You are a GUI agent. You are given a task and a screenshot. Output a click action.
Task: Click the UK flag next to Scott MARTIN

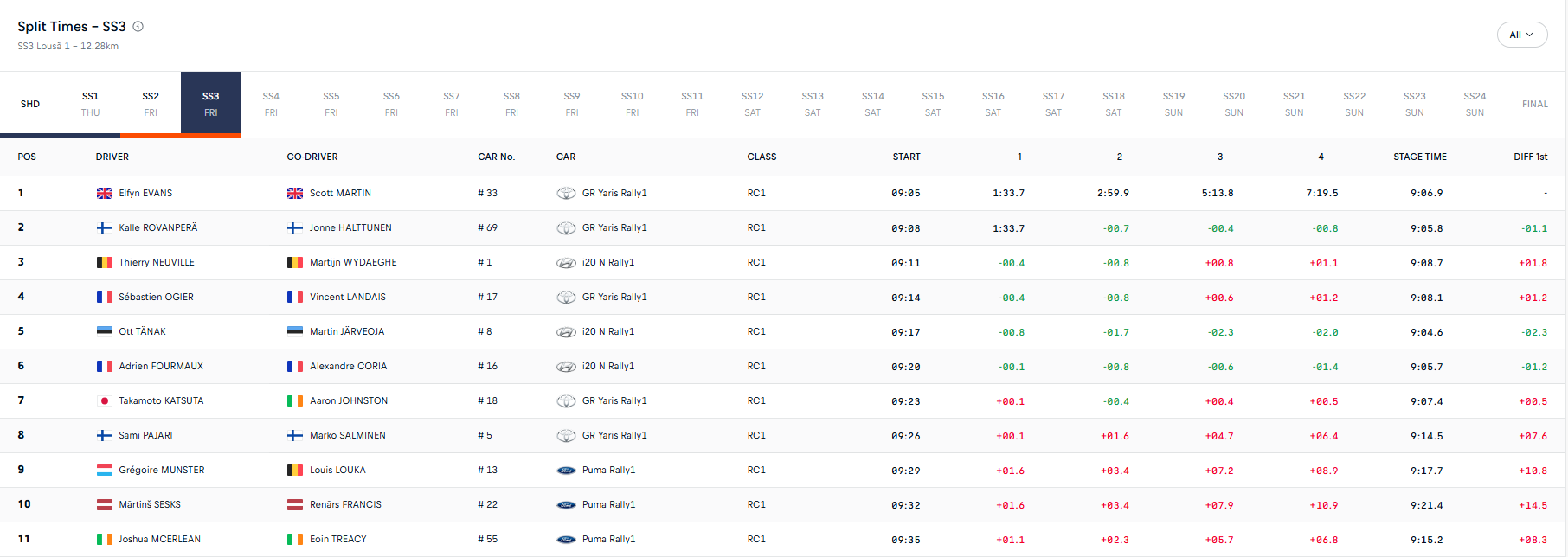[x=295, y=193]
